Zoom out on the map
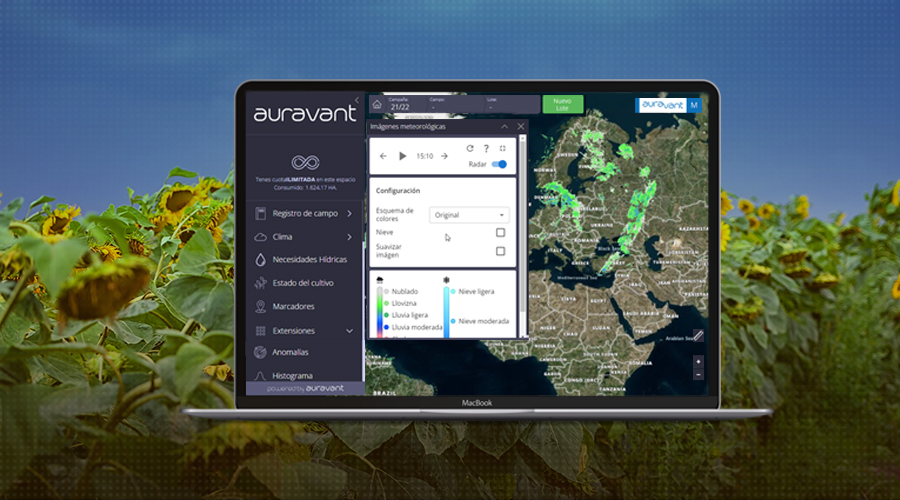 pyautogui.click(x=698, y=375)
